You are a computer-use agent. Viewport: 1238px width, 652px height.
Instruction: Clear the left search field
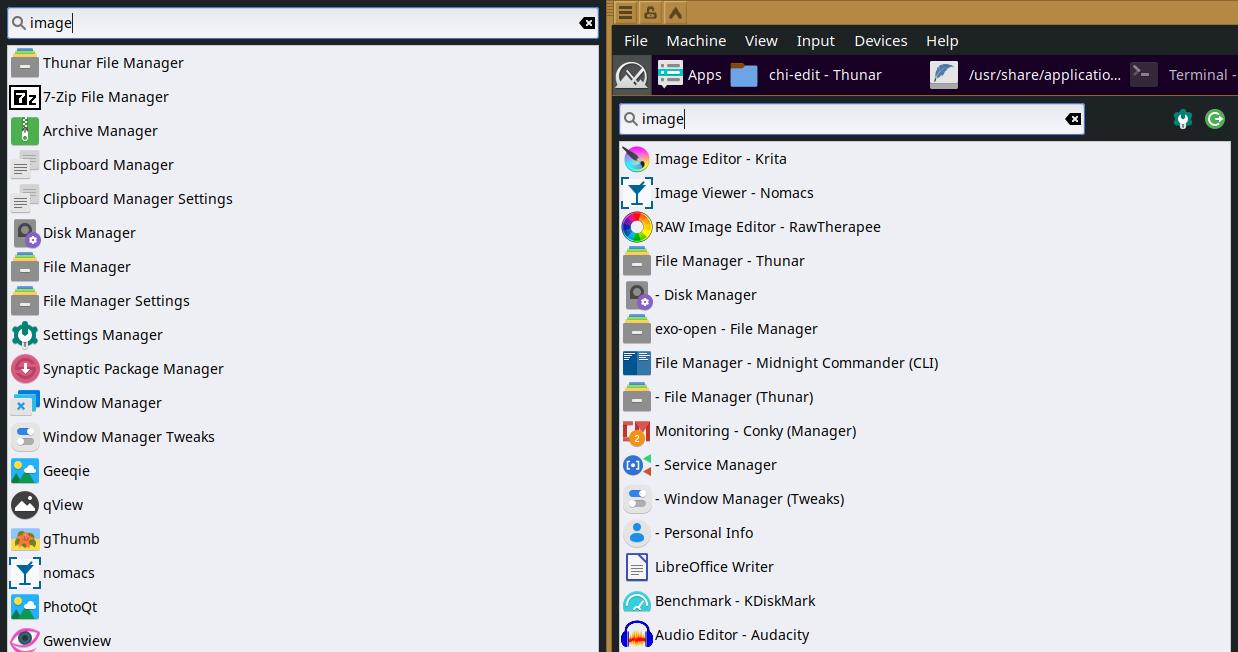[587, 23]
